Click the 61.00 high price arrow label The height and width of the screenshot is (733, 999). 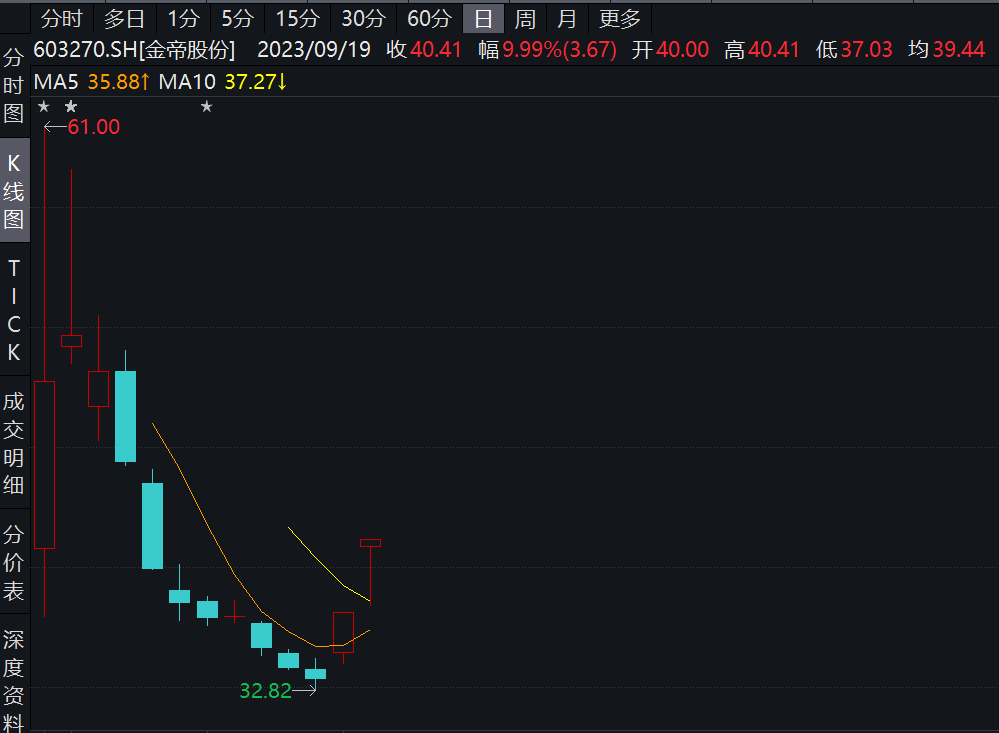pos(84,126)
